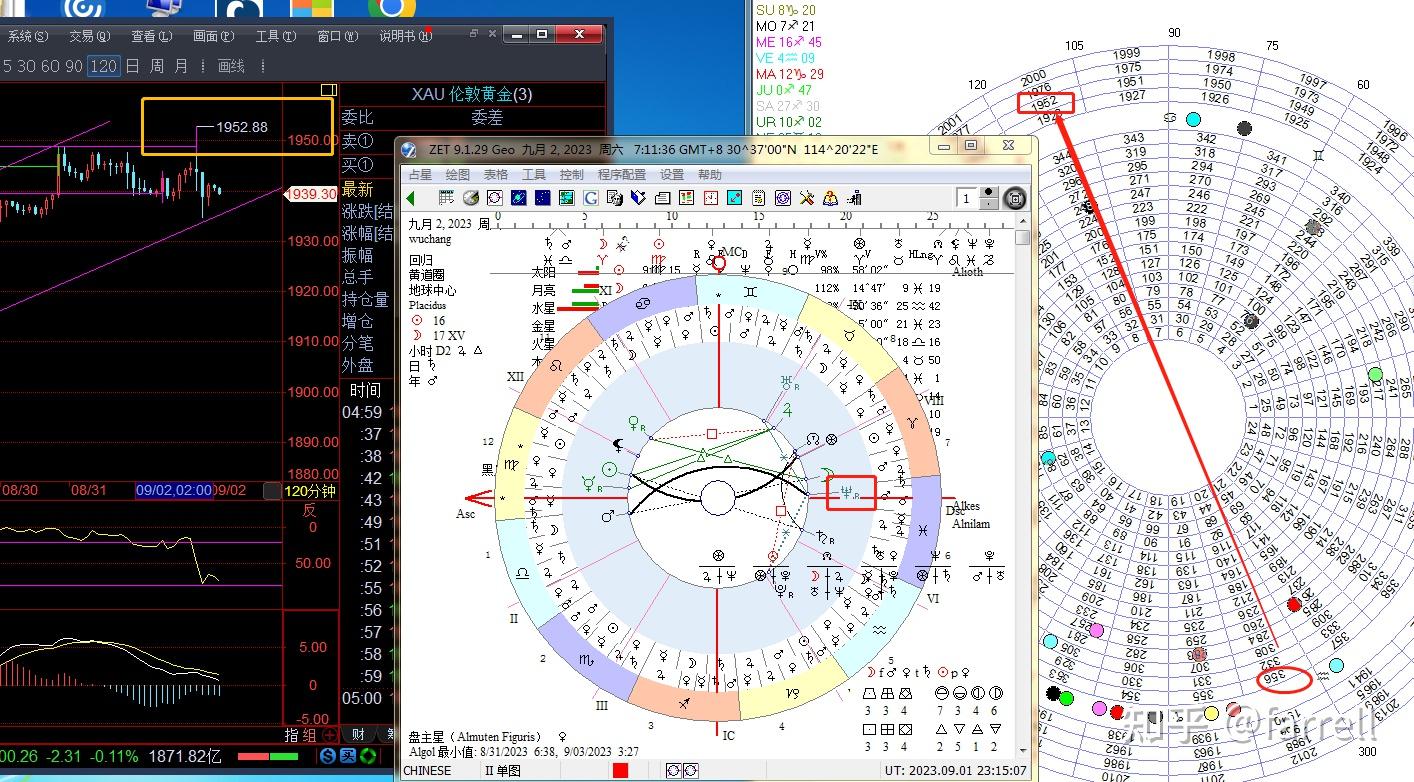This screenshot has width=1414, height=782.
Task: Switch chart to 月 monthly period
Action: coord(181,66)
